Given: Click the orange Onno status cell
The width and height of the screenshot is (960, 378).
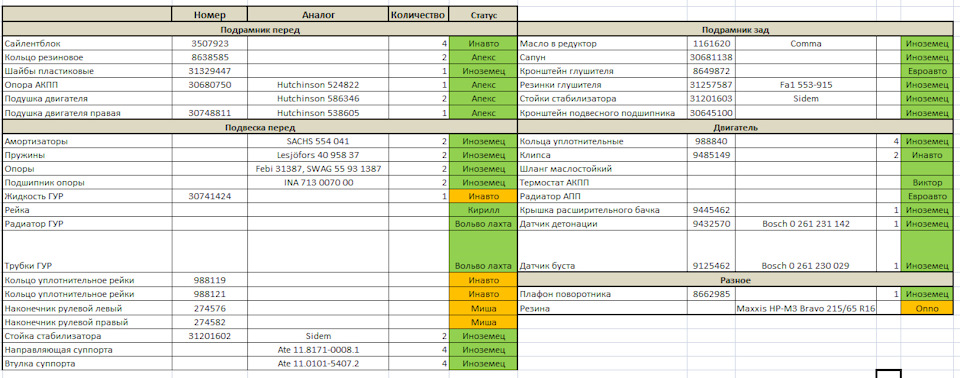Looking at the screenshot, I should tap(928, 309).
